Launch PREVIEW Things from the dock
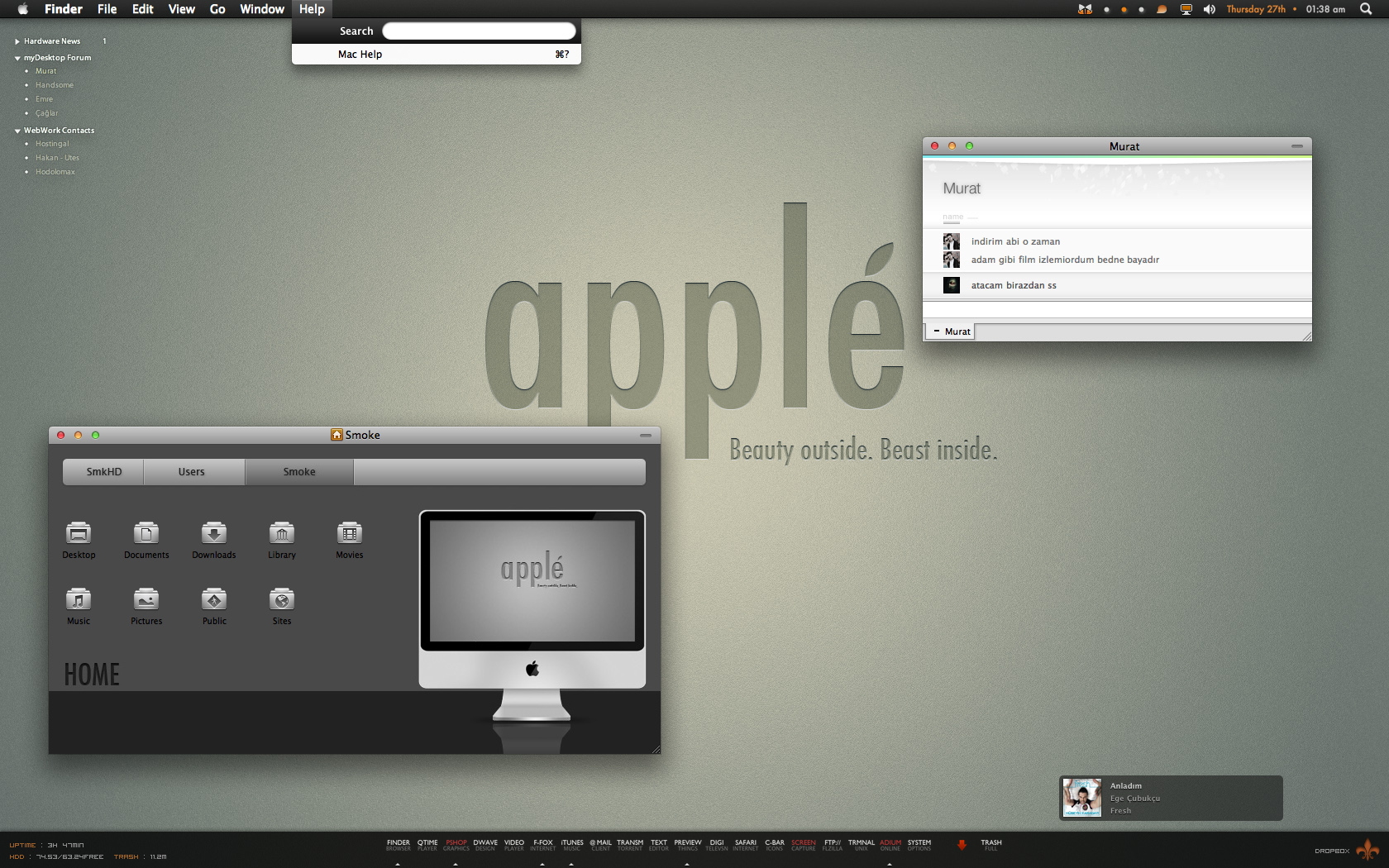 pyautogui.click(x=688, y=845)
